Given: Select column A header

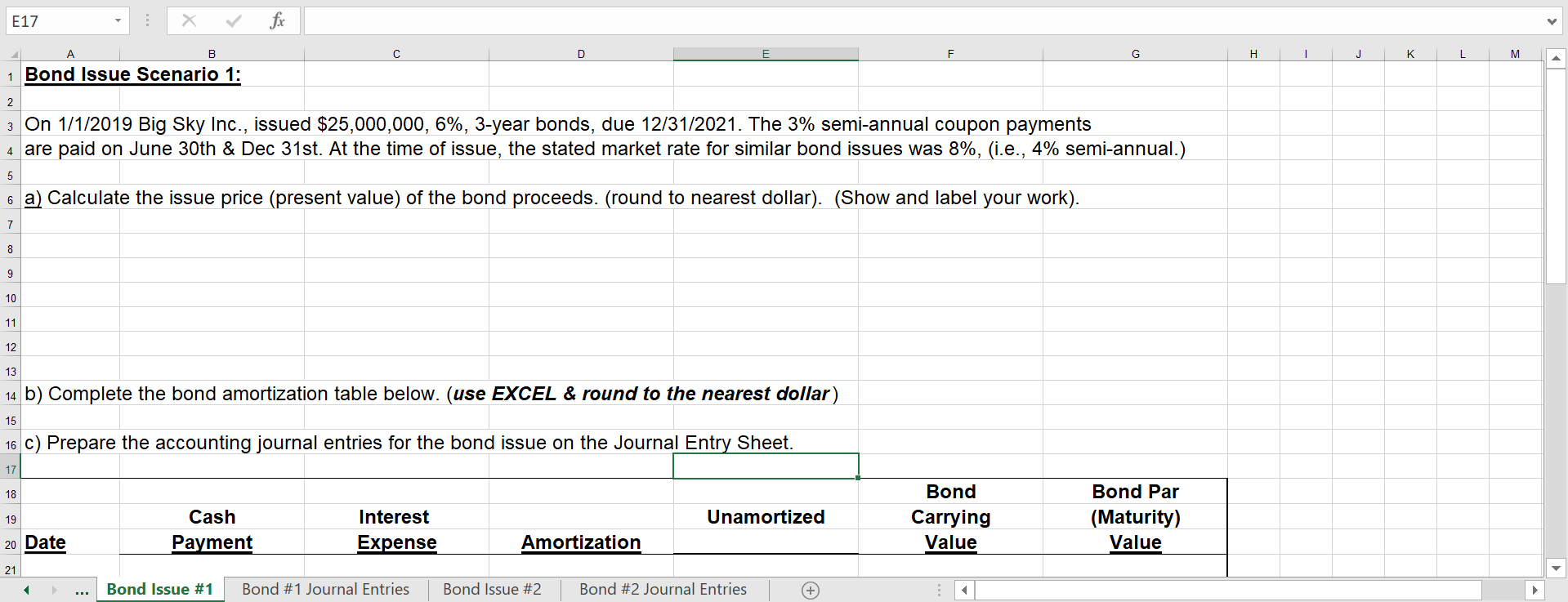Looking at the screenshot, I should click(70, 54).
